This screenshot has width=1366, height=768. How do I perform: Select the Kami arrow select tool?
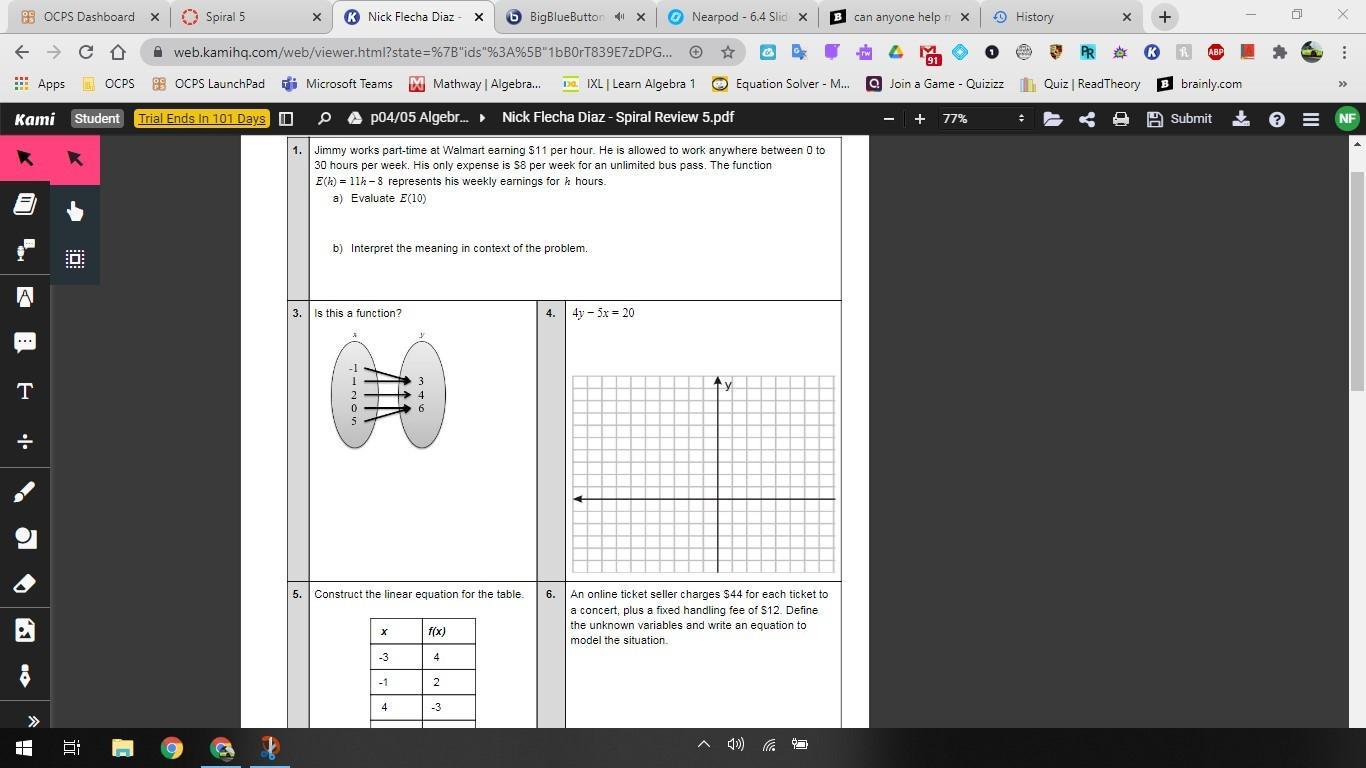[x=25, y=158]
